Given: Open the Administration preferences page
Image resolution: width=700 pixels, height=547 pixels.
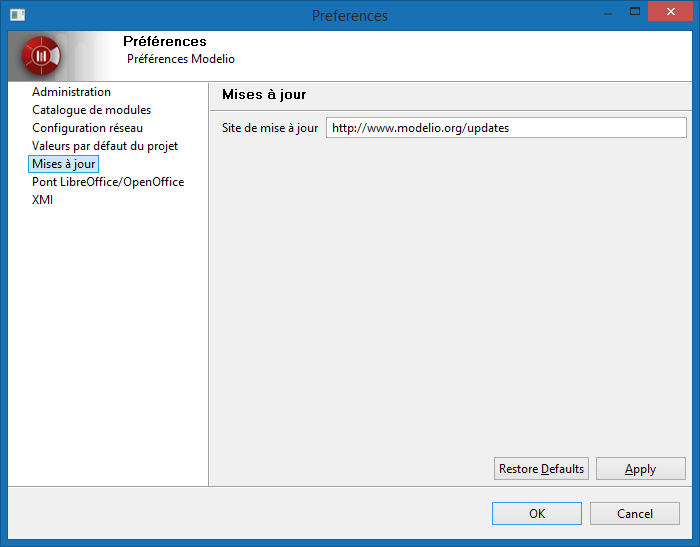Looking at the screenshot, I should pos(71,92).
